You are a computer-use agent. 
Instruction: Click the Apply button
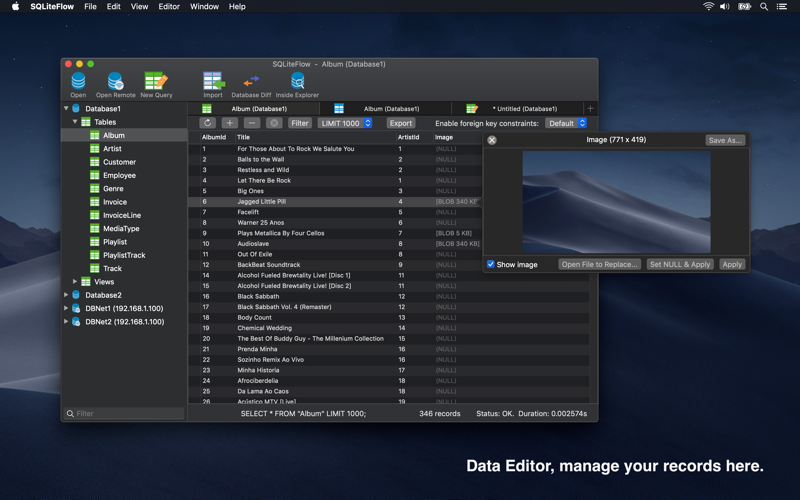tap(732, 264)
